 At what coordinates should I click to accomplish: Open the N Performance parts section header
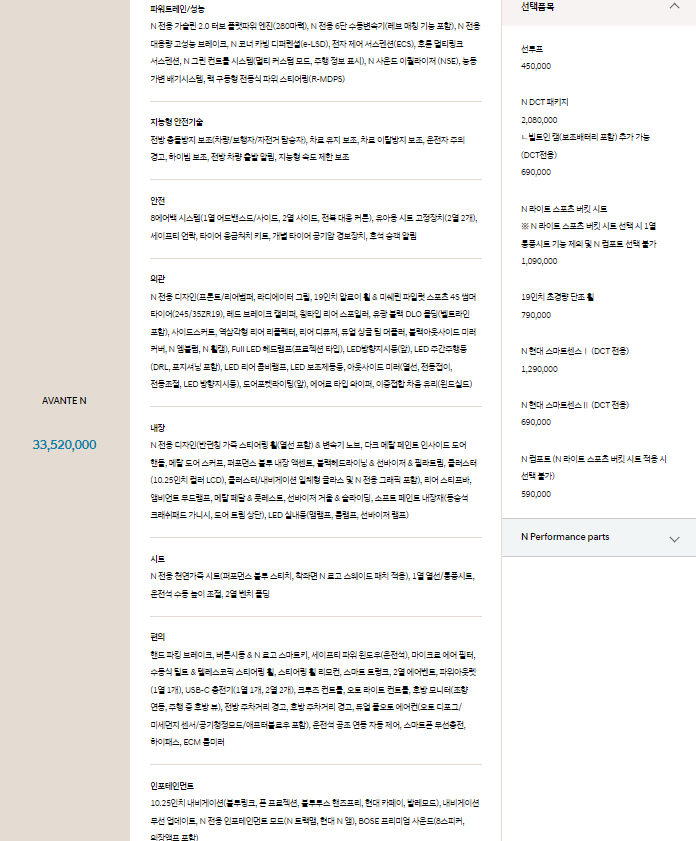click(x=599, y=537)
